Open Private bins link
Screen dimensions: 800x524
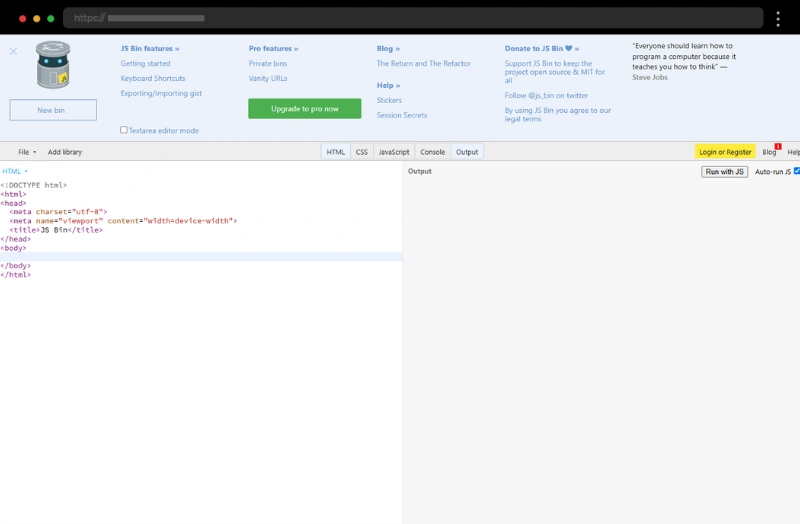268,63
